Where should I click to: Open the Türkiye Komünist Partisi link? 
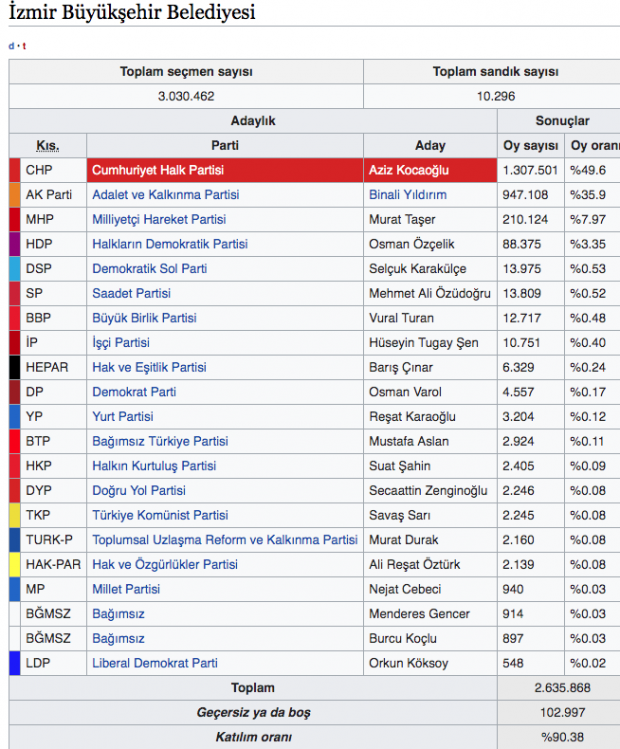(160, 515)
